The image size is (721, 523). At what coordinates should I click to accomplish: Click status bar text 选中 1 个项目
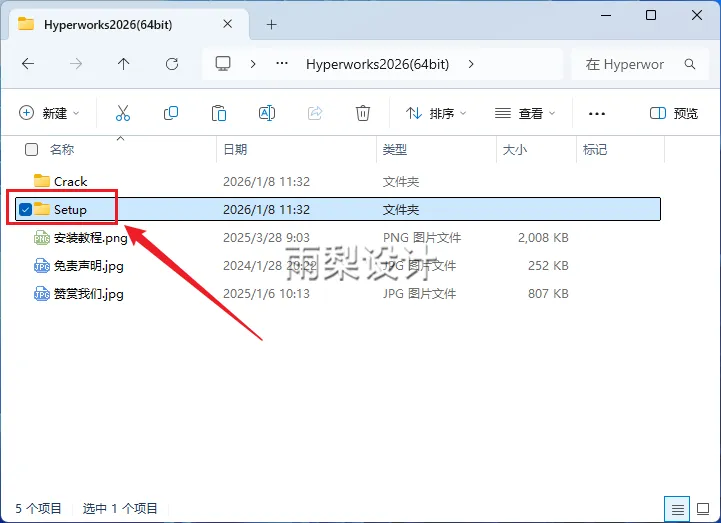tap(120, 508)
